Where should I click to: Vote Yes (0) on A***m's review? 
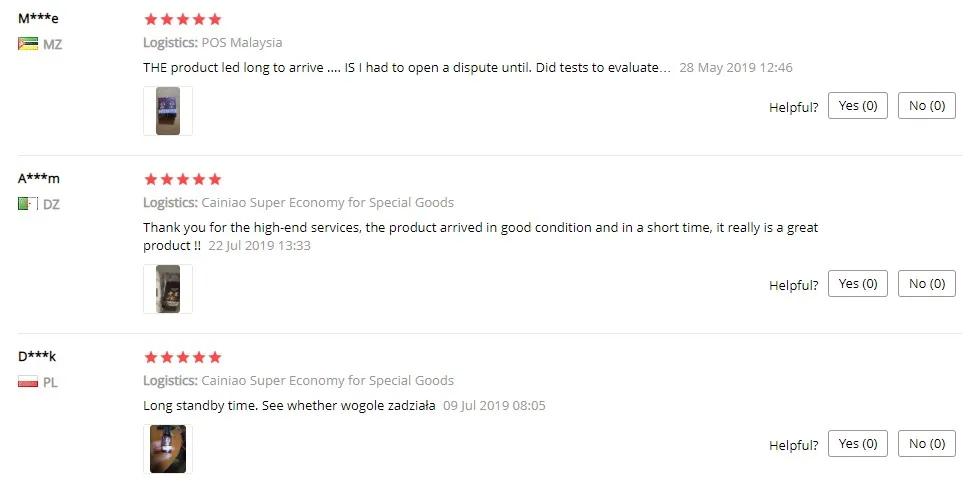pyautogui.click(x=857, y=283)
